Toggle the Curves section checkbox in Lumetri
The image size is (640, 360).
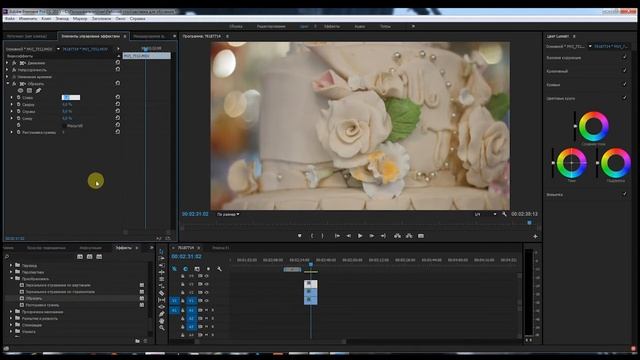tap(624, 84)
